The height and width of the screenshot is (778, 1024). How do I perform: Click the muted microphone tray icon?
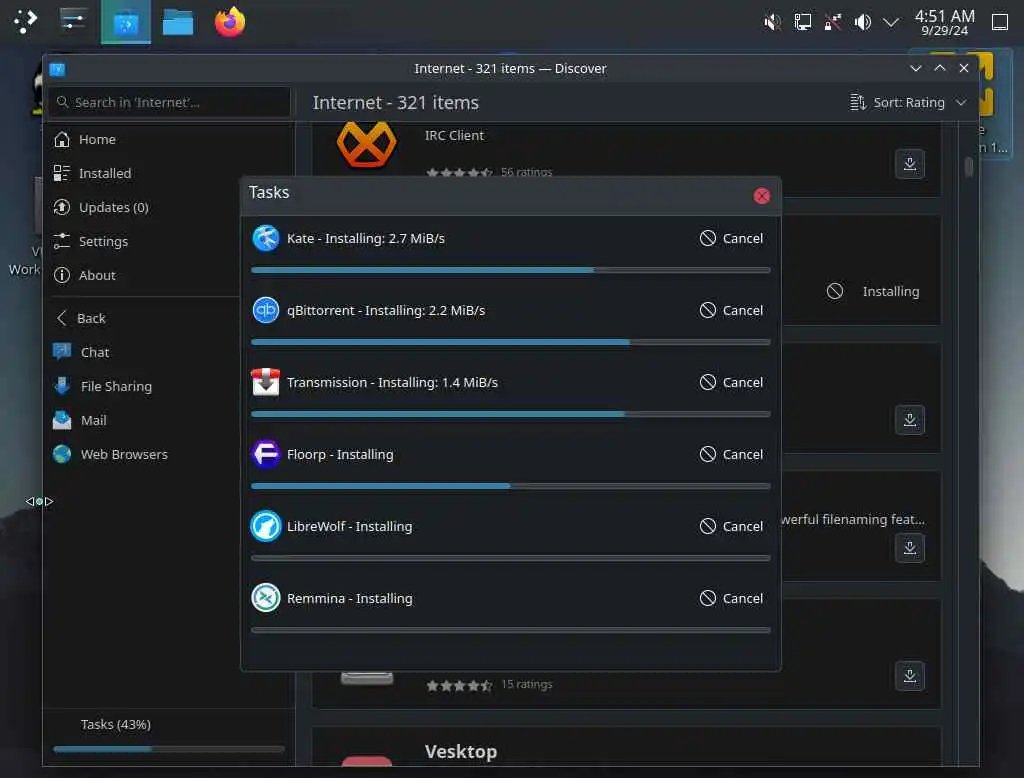coord(772,22)
